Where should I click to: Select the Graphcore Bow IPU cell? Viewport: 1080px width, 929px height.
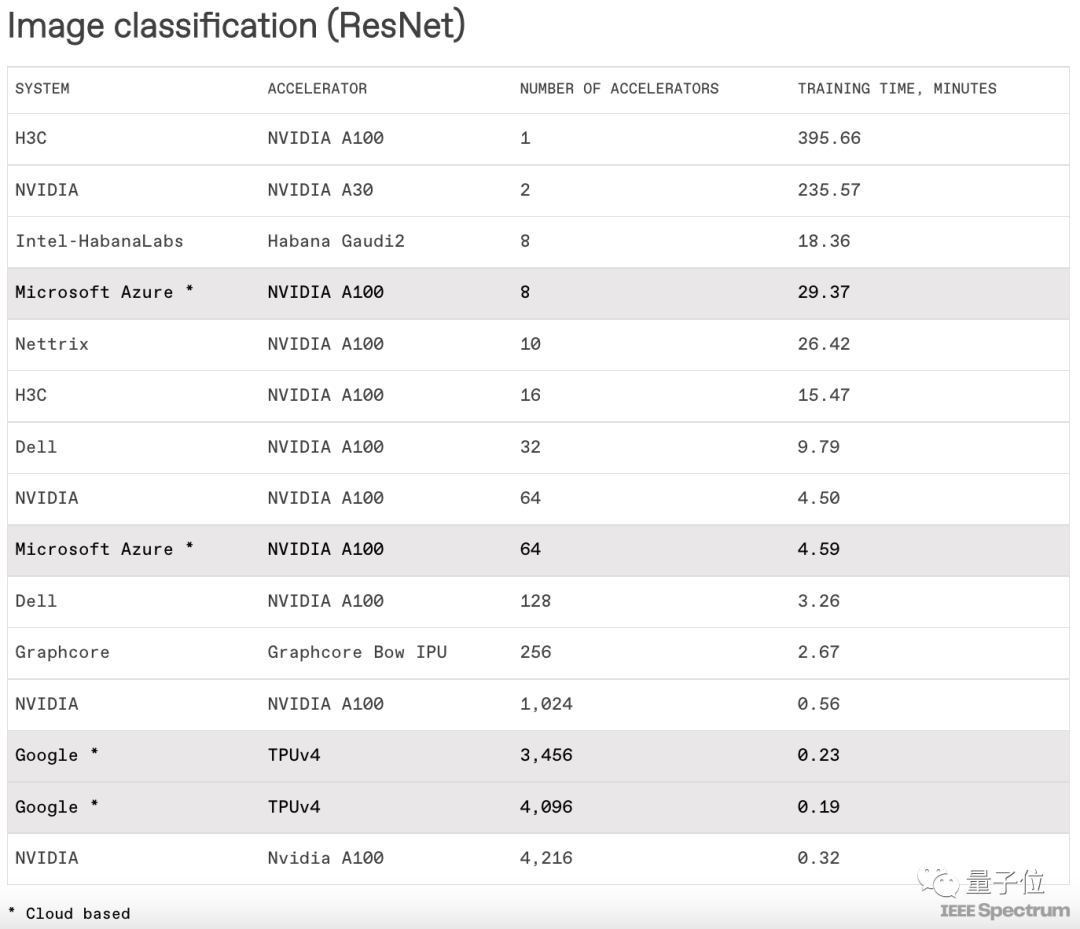(x=357, y=652)
